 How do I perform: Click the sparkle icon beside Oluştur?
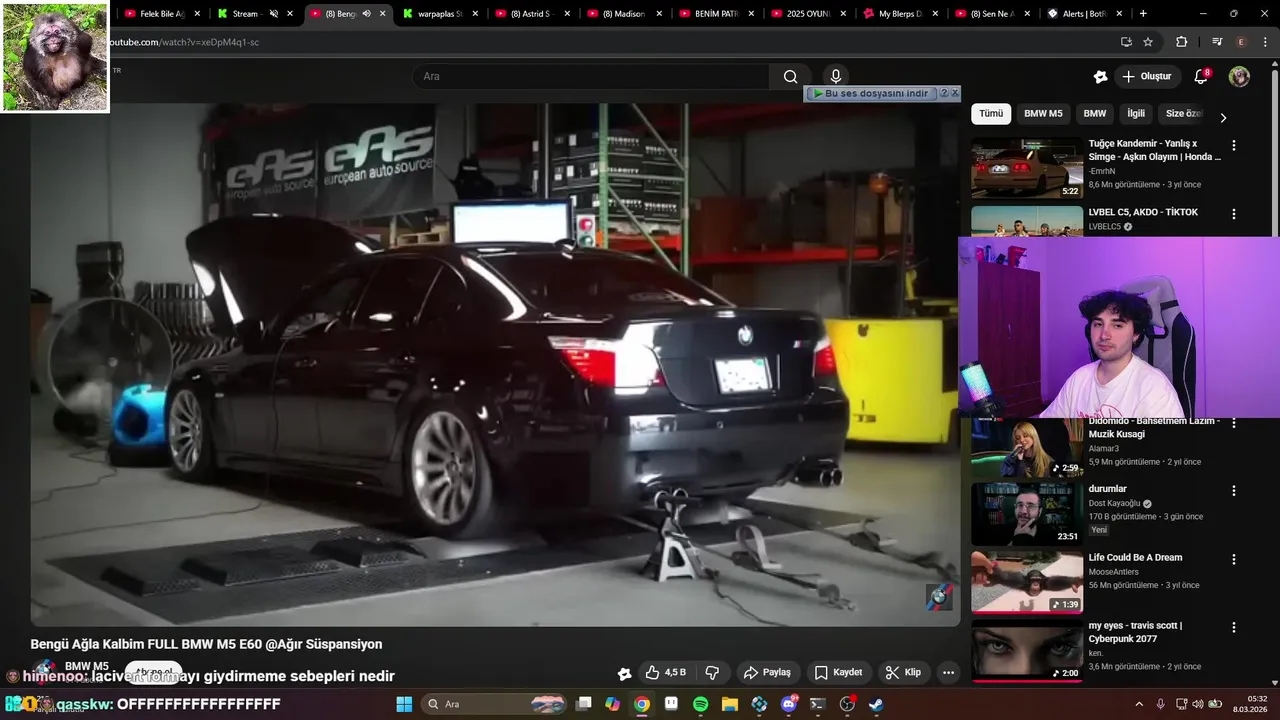1100,77
